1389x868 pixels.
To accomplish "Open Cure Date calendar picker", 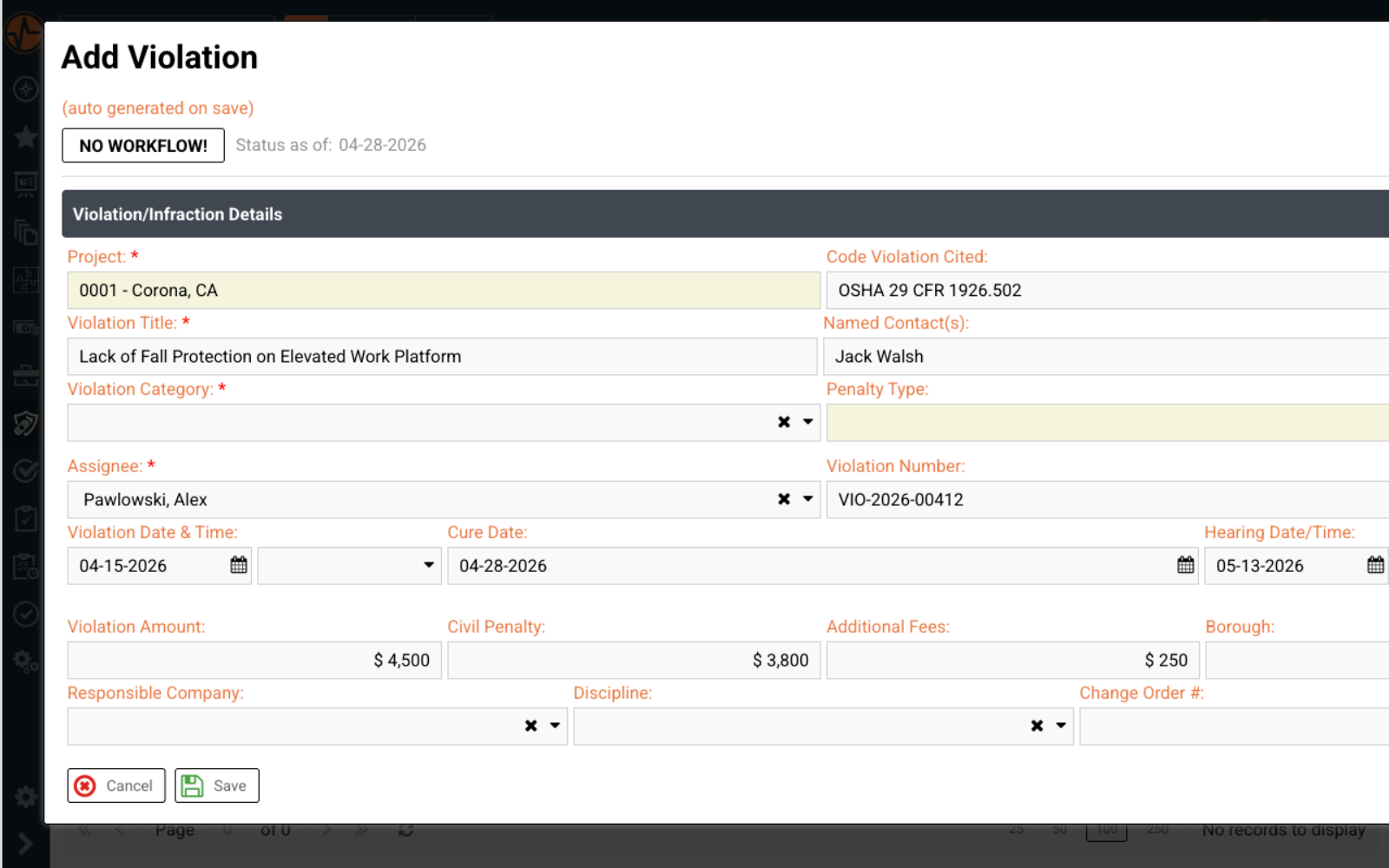I will tap(1185, 565).
